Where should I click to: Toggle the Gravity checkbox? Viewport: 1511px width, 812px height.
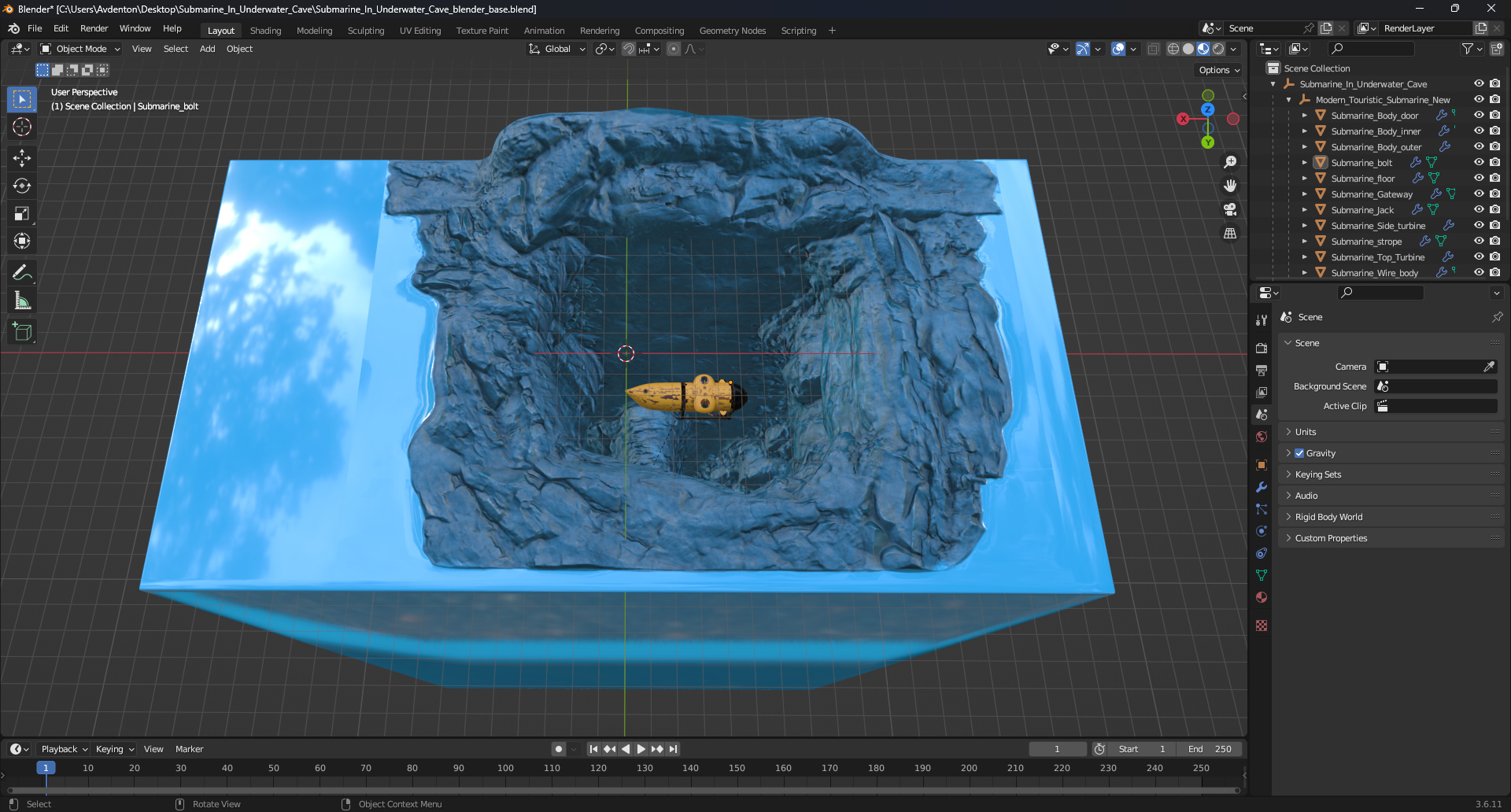(x=1299, y=453)
